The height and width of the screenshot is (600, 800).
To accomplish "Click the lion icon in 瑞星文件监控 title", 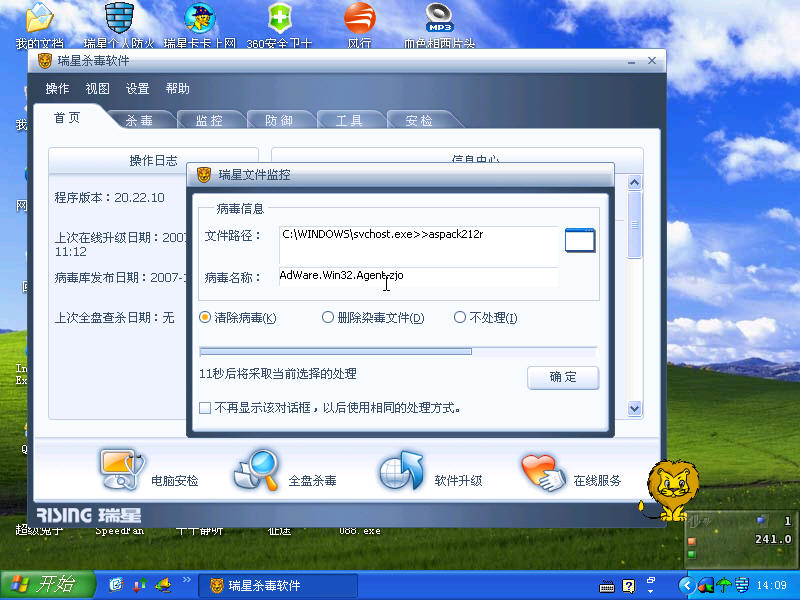I will (x=204, y=175).
